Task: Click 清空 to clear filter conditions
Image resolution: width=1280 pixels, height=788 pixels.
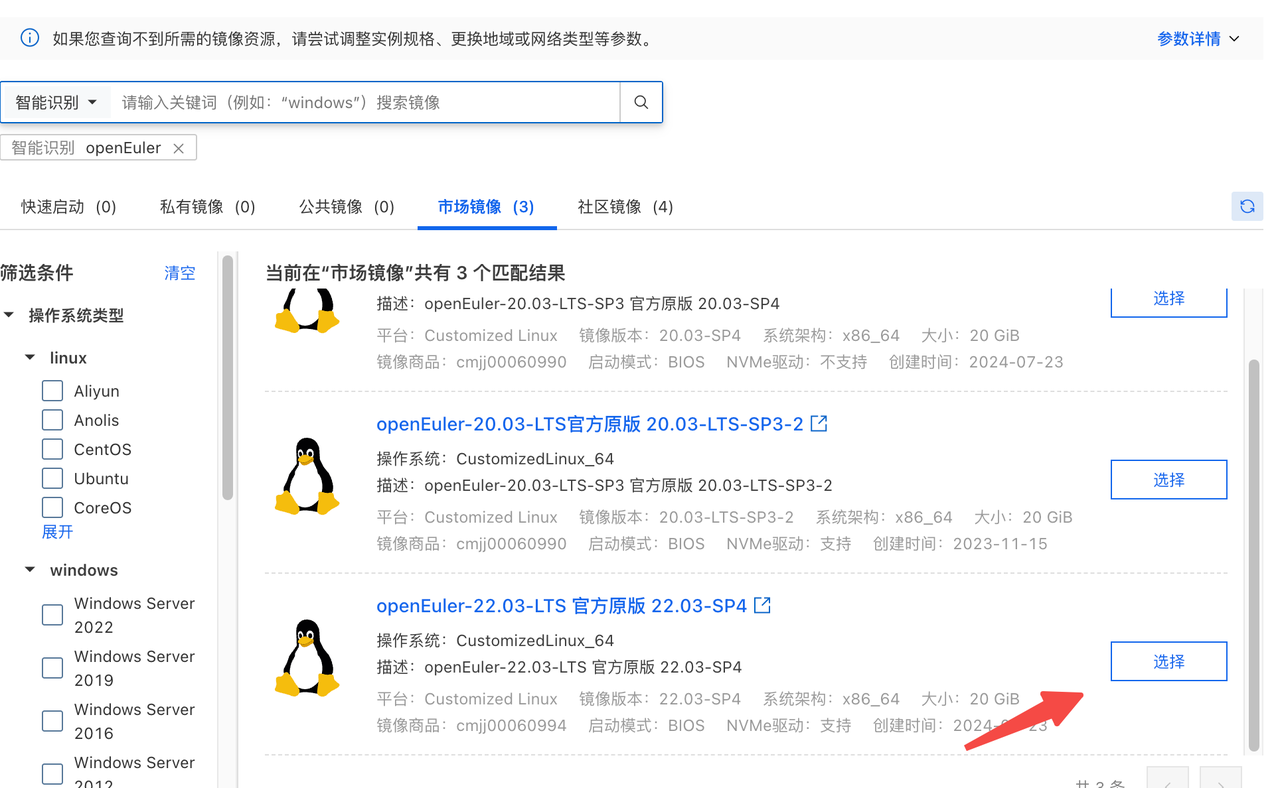Action: pos(180,272)
